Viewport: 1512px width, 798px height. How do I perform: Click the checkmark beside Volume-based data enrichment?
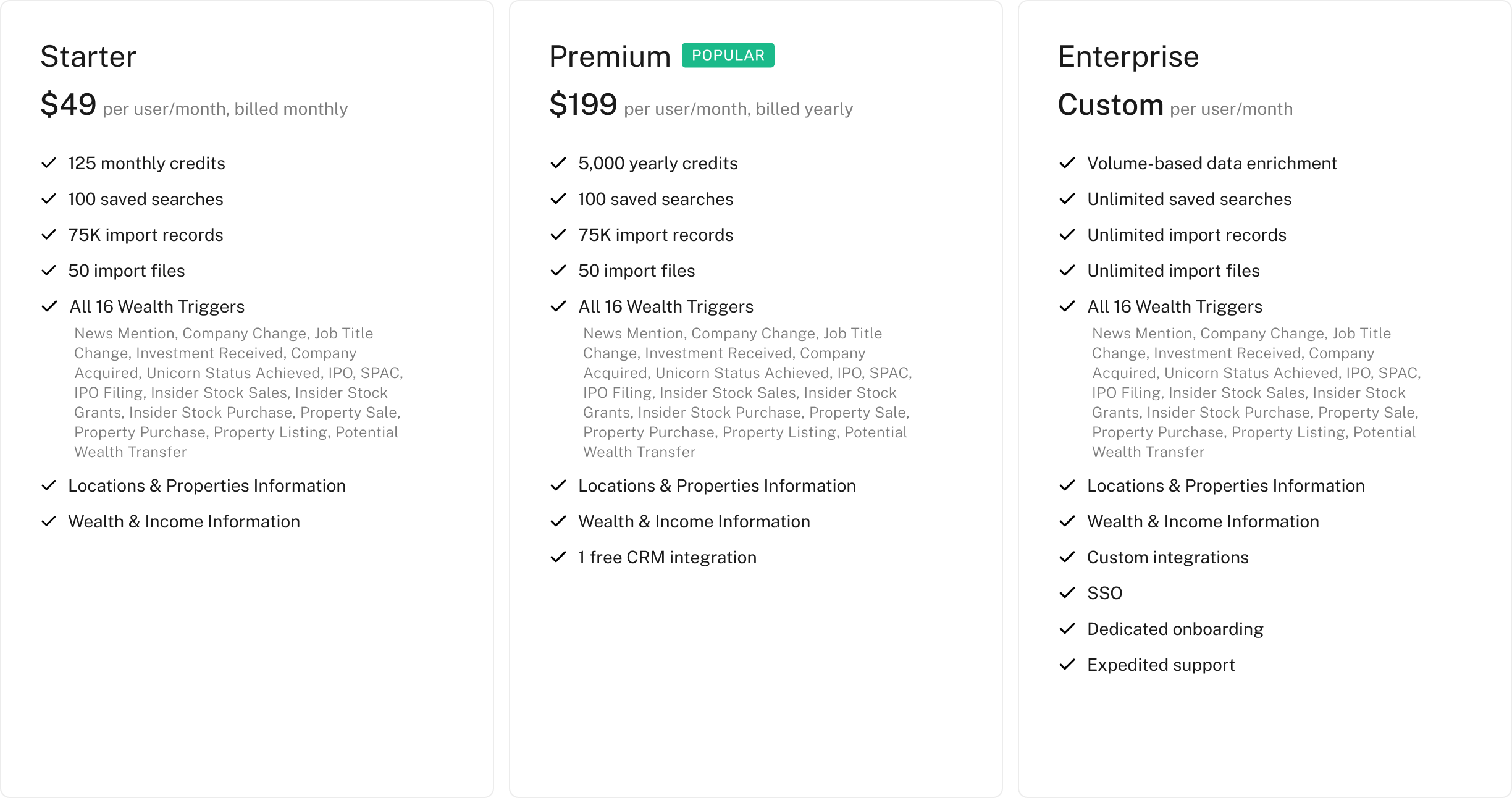coord(1067,163)
